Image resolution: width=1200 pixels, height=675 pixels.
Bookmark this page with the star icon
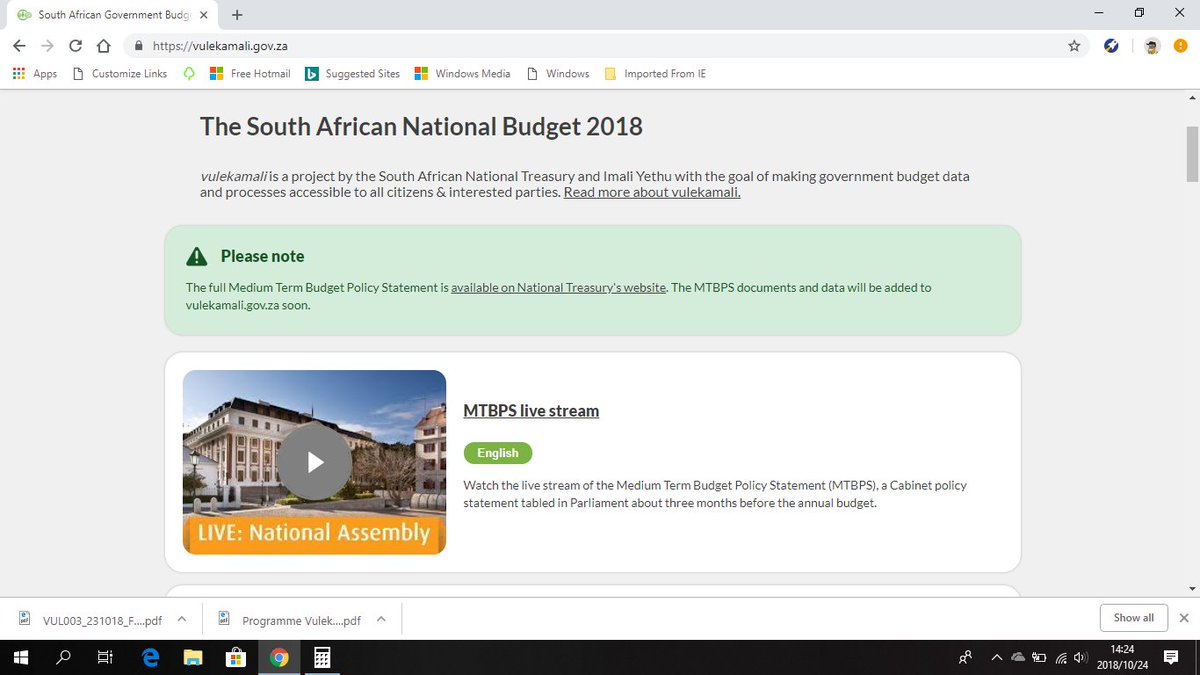pos(1074,45)
